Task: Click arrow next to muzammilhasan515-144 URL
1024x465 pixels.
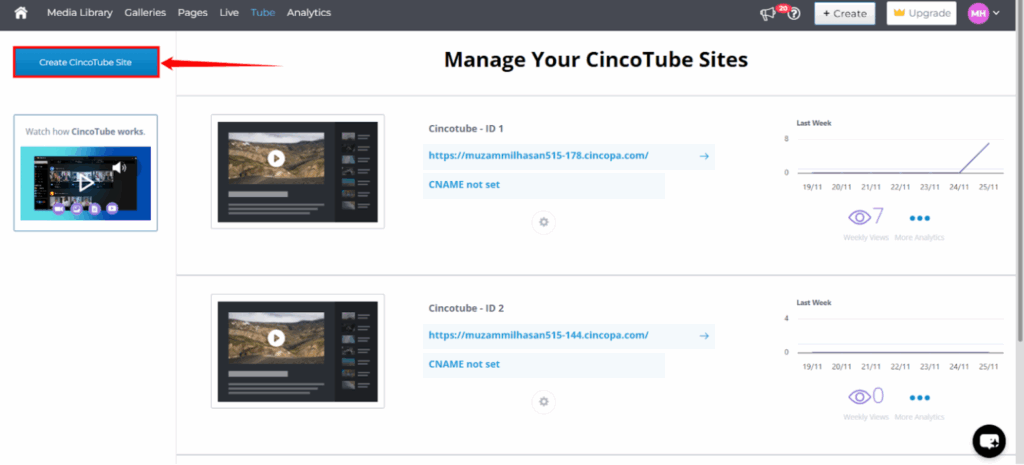Action: [704, 335]
